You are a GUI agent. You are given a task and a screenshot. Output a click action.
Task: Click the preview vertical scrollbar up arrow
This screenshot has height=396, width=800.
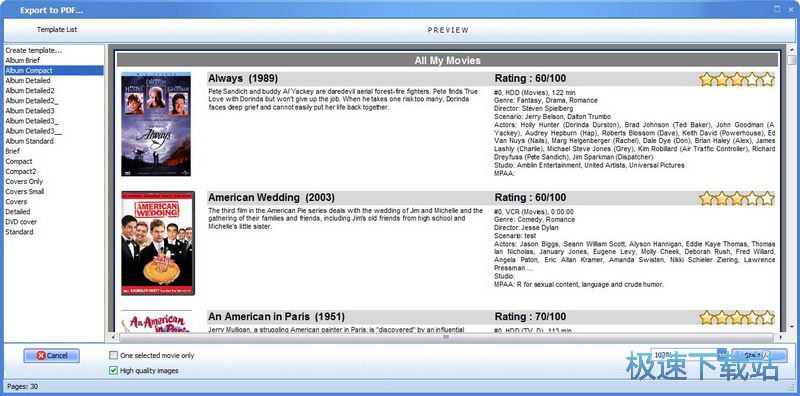(x=791, y=50)
